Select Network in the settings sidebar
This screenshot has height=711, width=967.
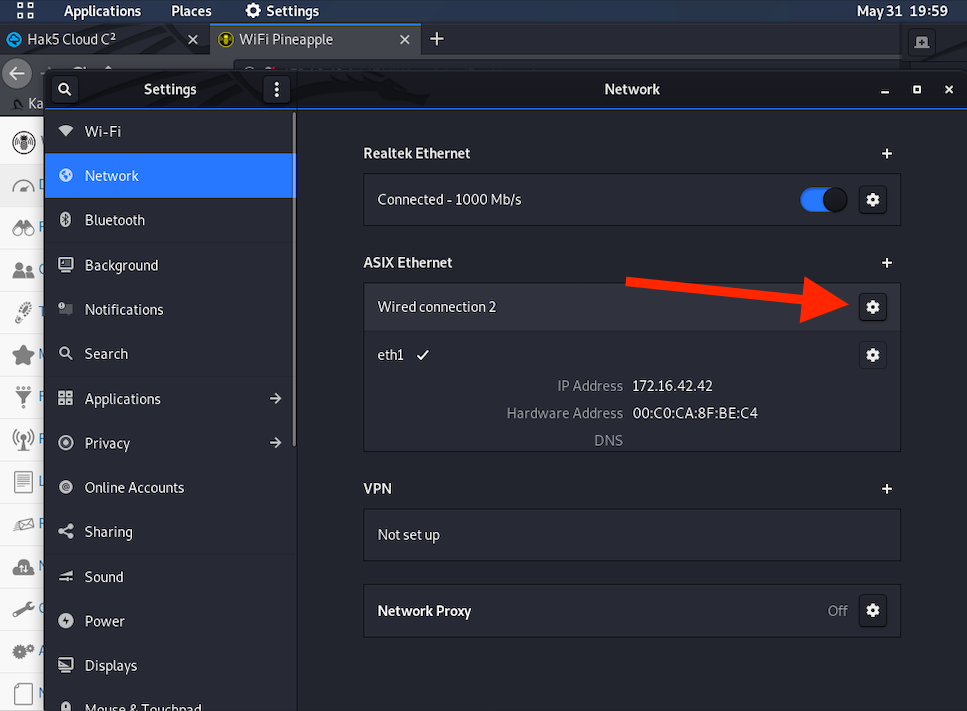[170, 176]
